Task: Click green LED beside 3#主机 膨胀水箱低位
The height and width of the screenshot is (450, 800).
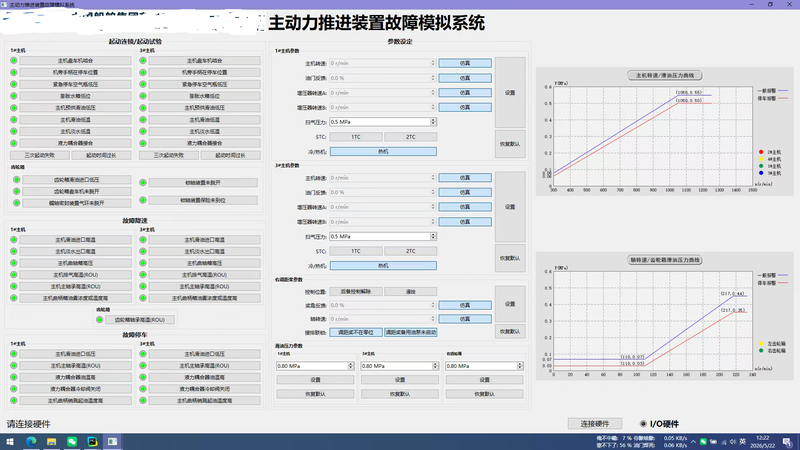Action: point(143,96)
